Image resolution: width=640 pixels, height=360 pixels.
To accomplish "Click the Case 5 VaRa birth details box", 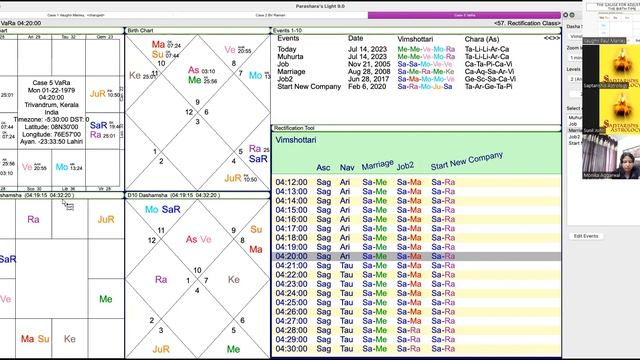I will 51,112.
